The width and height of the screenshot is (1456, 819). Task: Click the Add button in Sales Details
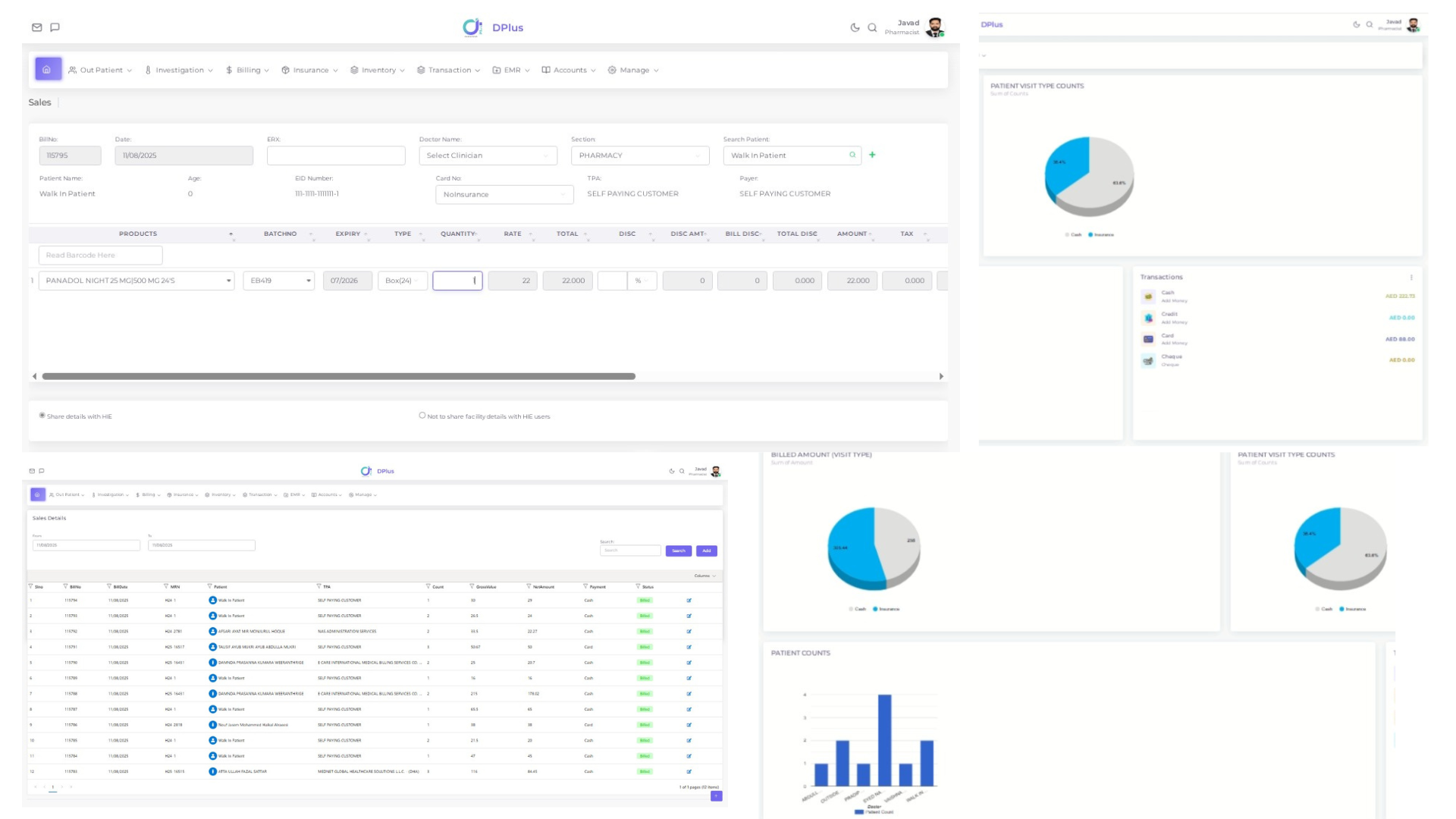pyautogui.click(x=706, y=551)
